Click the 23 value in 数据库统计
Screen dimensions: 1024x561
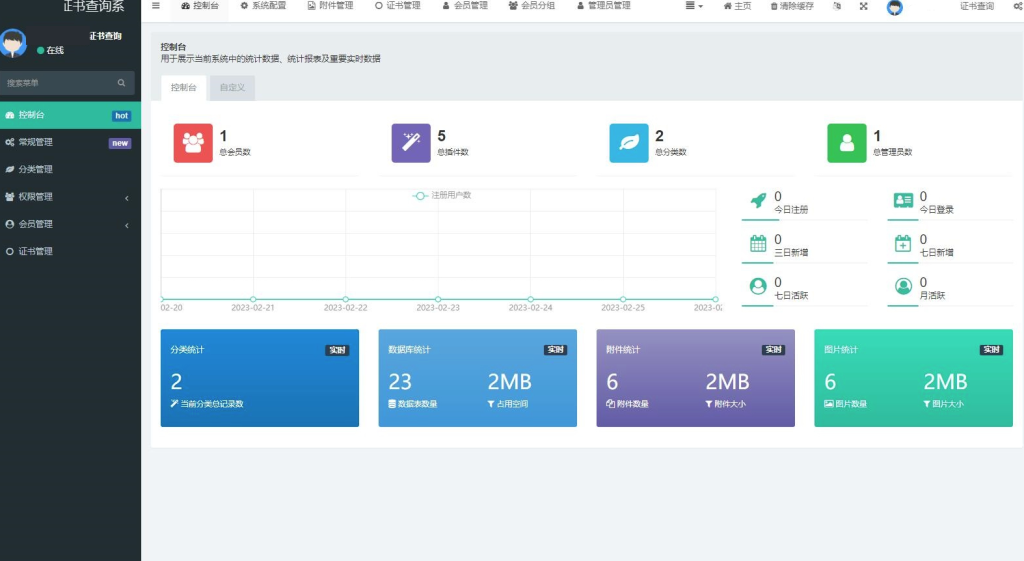(x=400, y=381)
